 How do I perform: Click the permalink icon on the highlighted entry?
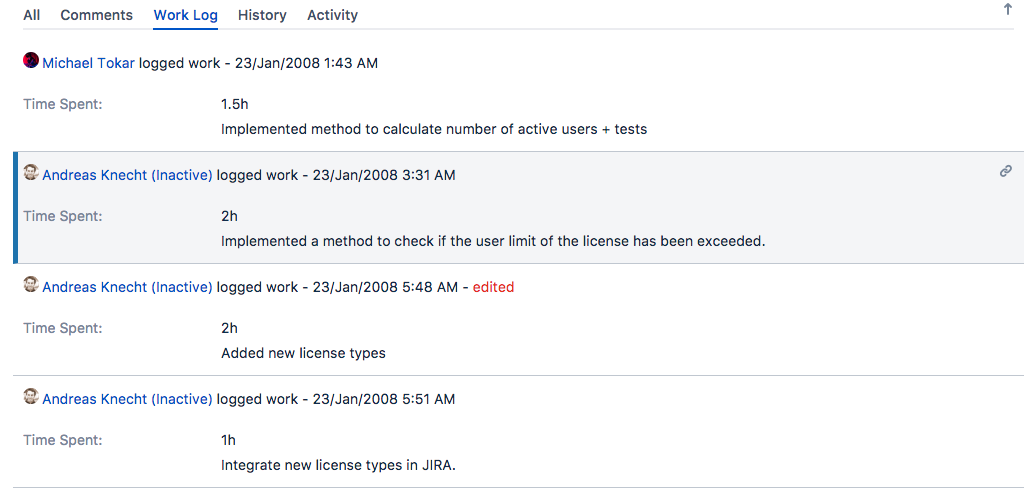1006,172
